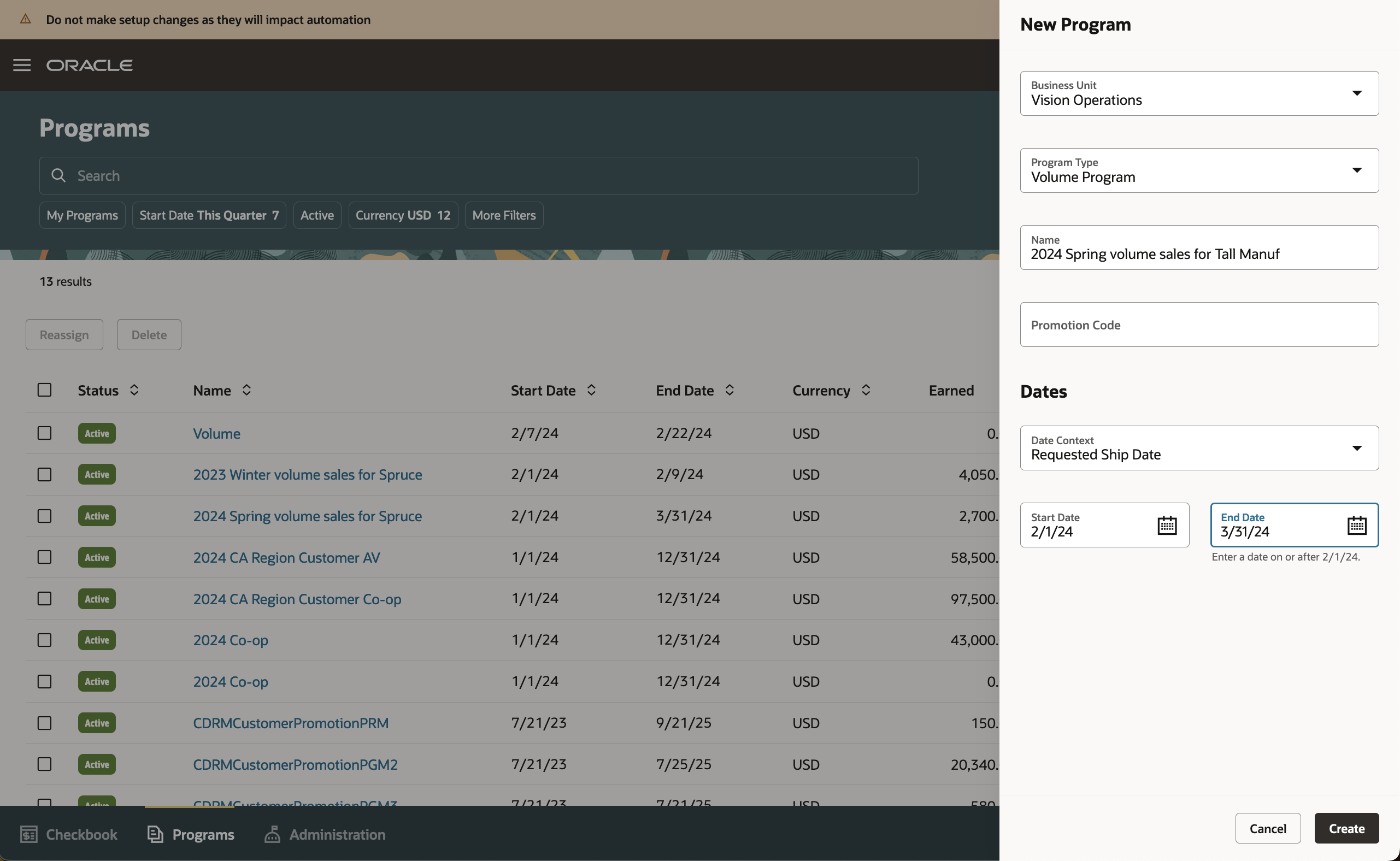Image resolution: width=1400 pixels, height=861 pixels.
Task: Click the Programs navigation icon
Action: click(x=155, y=834)
